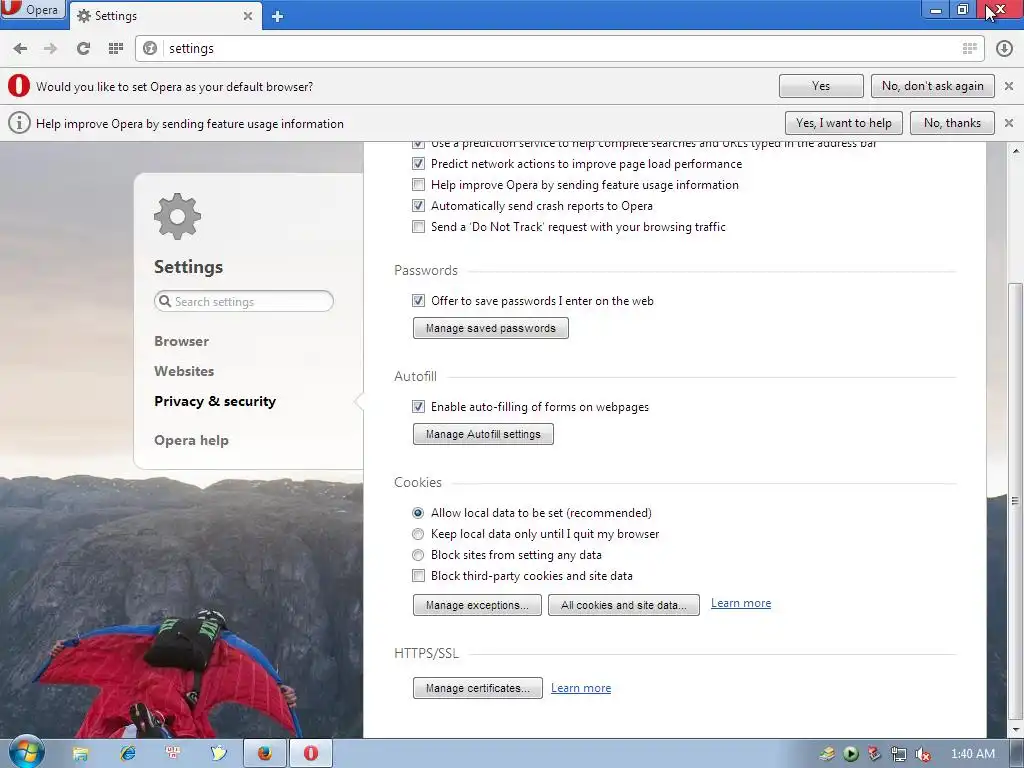1024x768 pixels.
Task: Toggle Enable auto-filling of forms checkbox
Action: pos(418,407)
